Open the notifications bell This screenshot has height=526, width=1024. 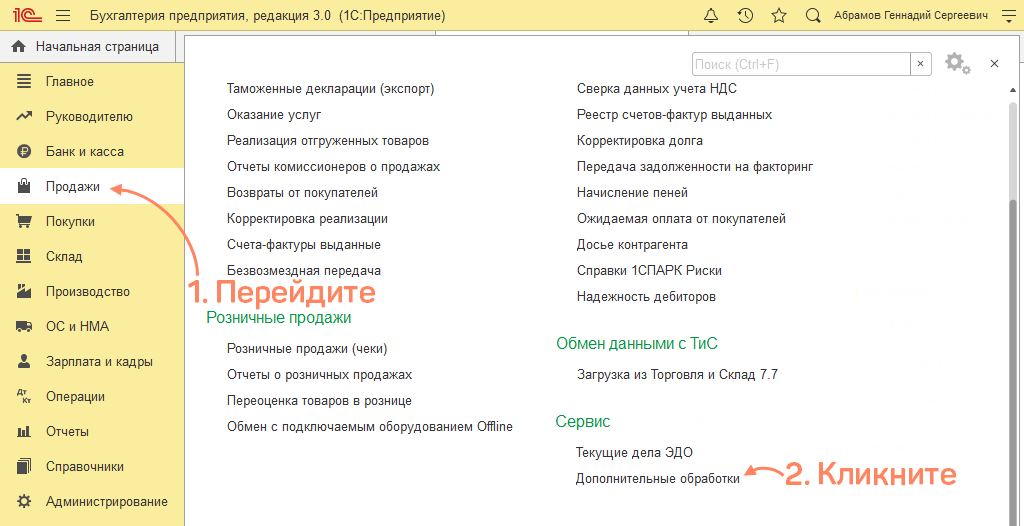[x=711, y=15]
